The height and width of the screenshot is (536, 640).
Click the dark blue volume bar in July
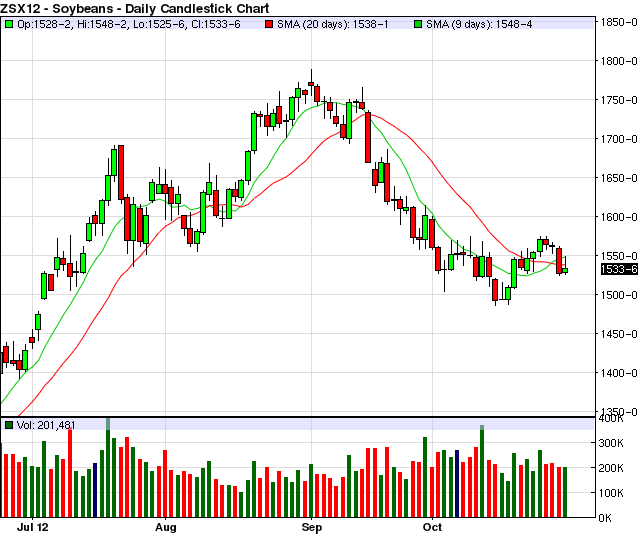[95, 490]
